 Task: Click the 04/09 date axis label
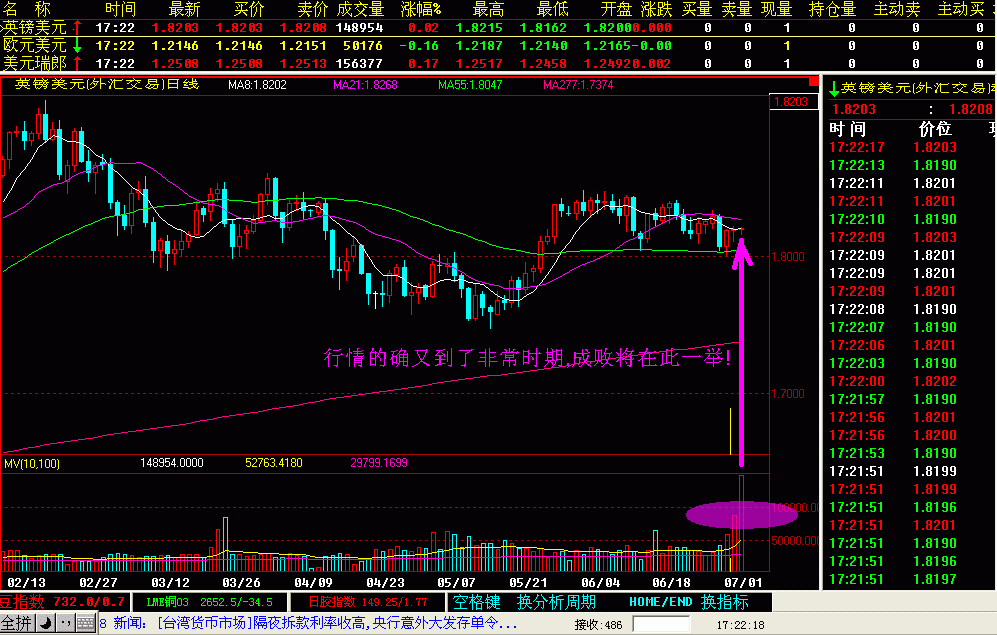[313, 583]
